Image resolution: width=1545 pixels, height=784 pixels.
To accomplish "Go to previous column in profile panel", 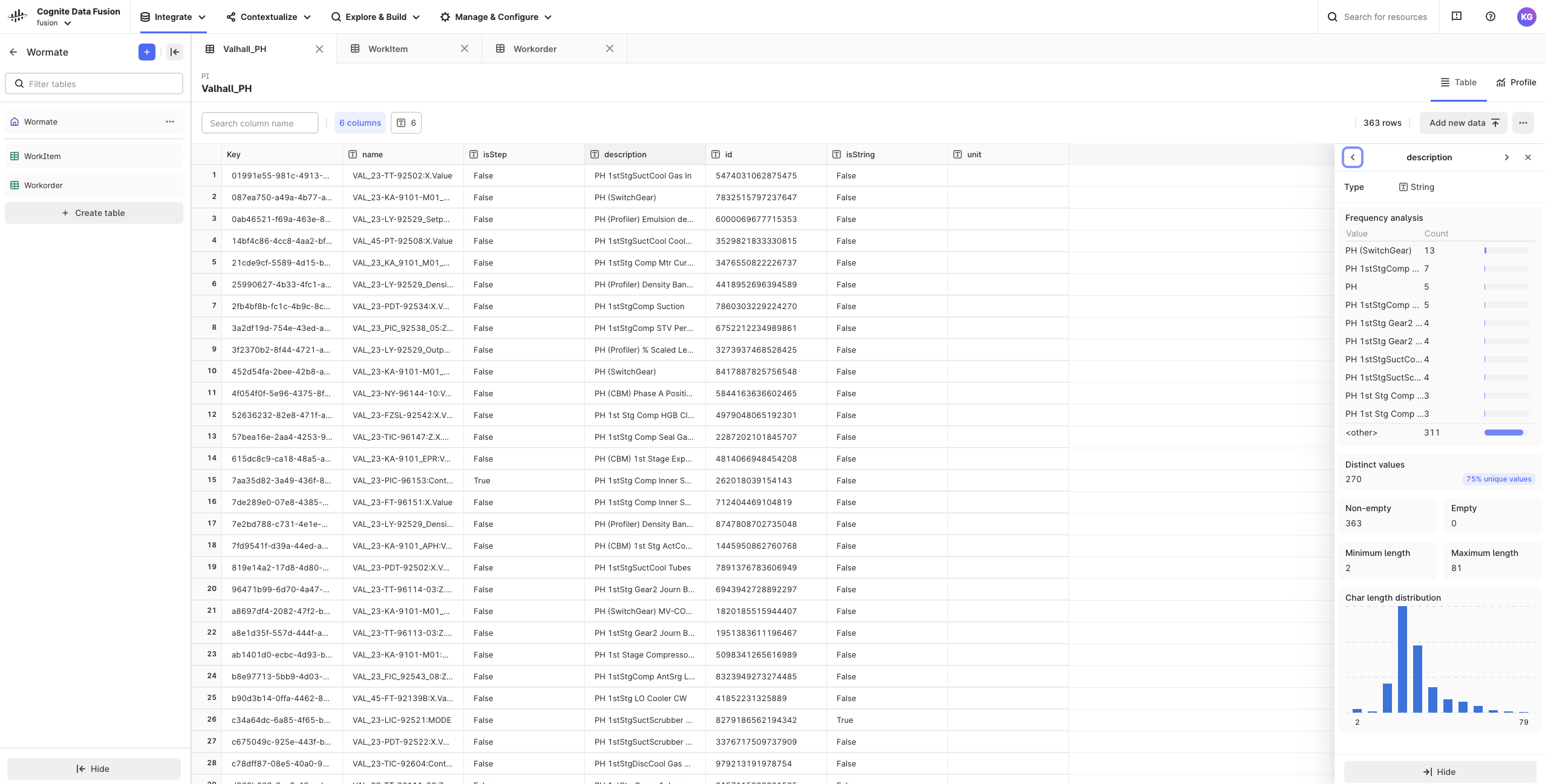I will pos(1353,157).
